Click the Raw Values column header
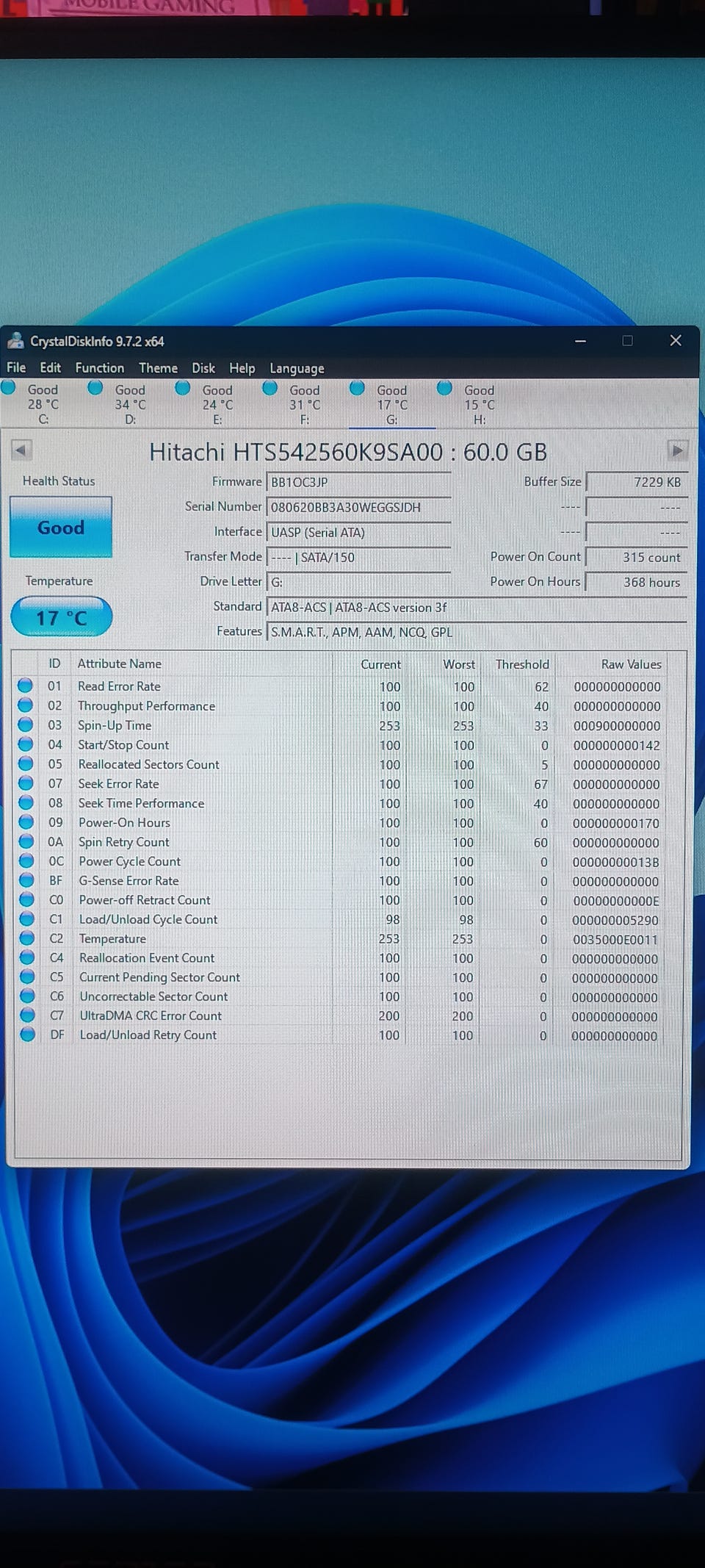The height and width of the screenshot is (1568, 705). pos(632,664)
